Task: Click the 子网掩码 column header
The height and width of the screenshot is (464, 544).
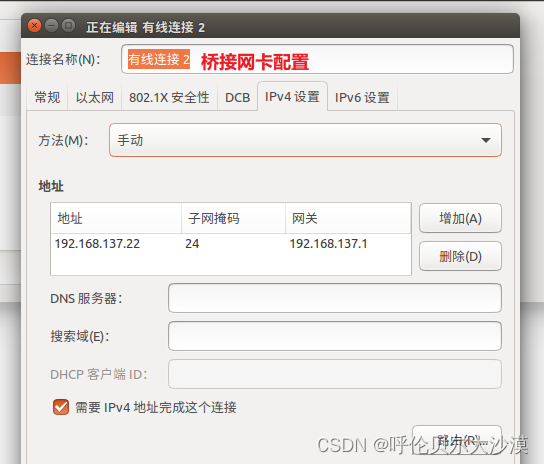Action: pos(233,218)
